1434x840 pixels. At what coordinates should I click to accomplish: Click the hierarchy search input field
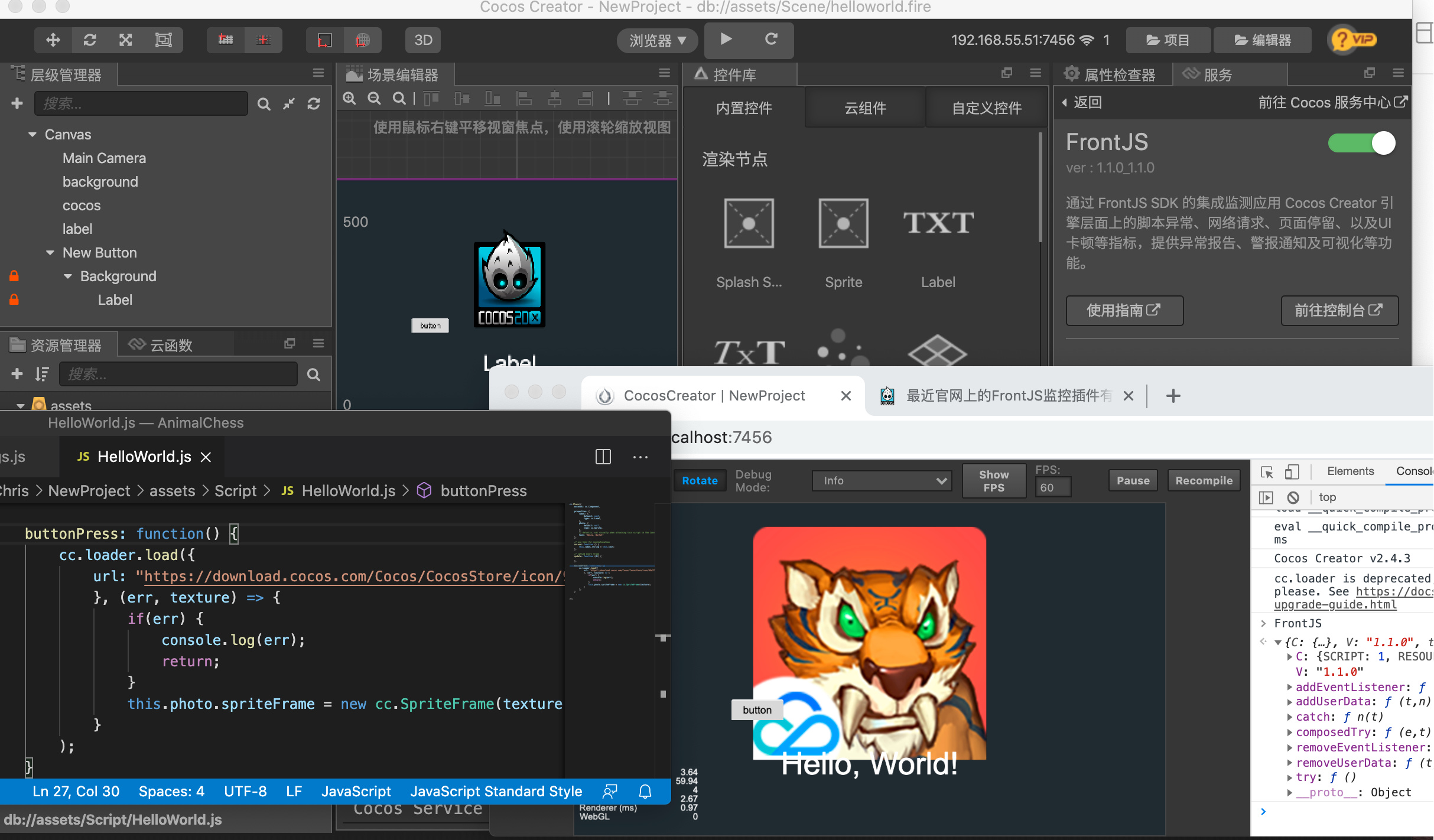click(141, 103)
